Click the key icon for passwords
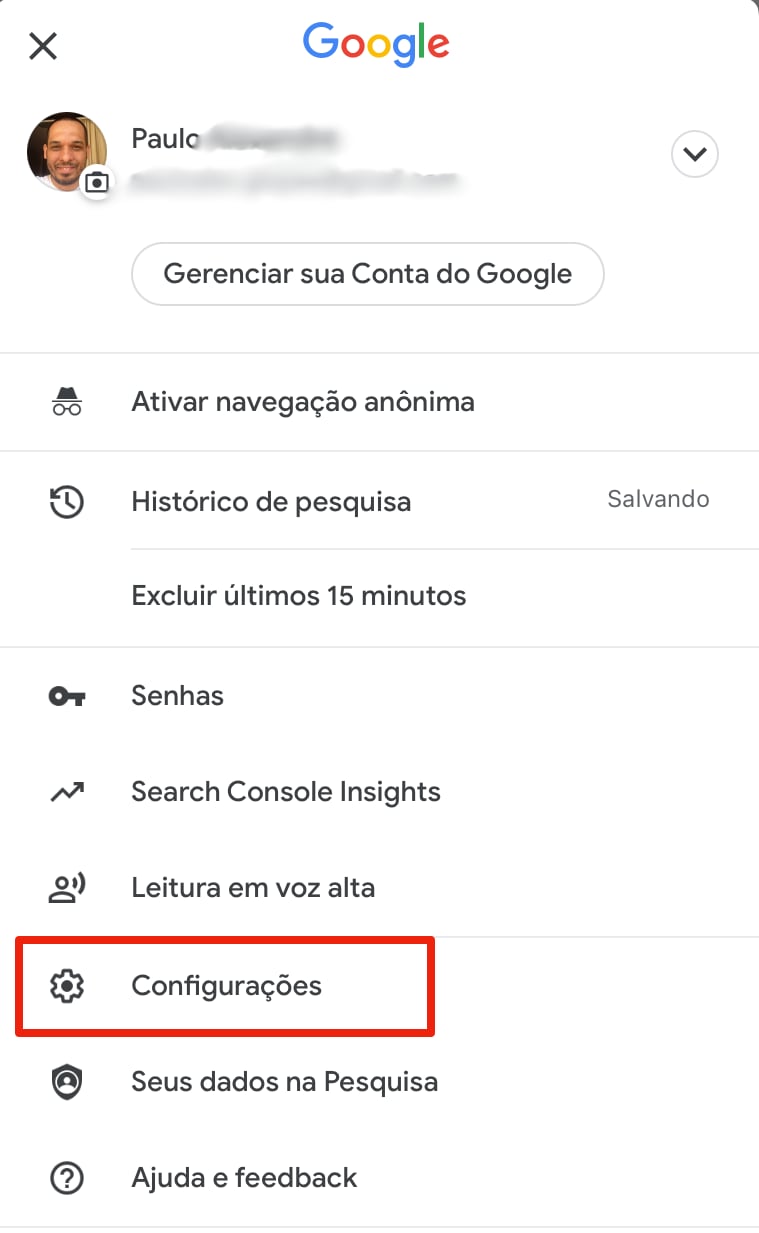 67,696
